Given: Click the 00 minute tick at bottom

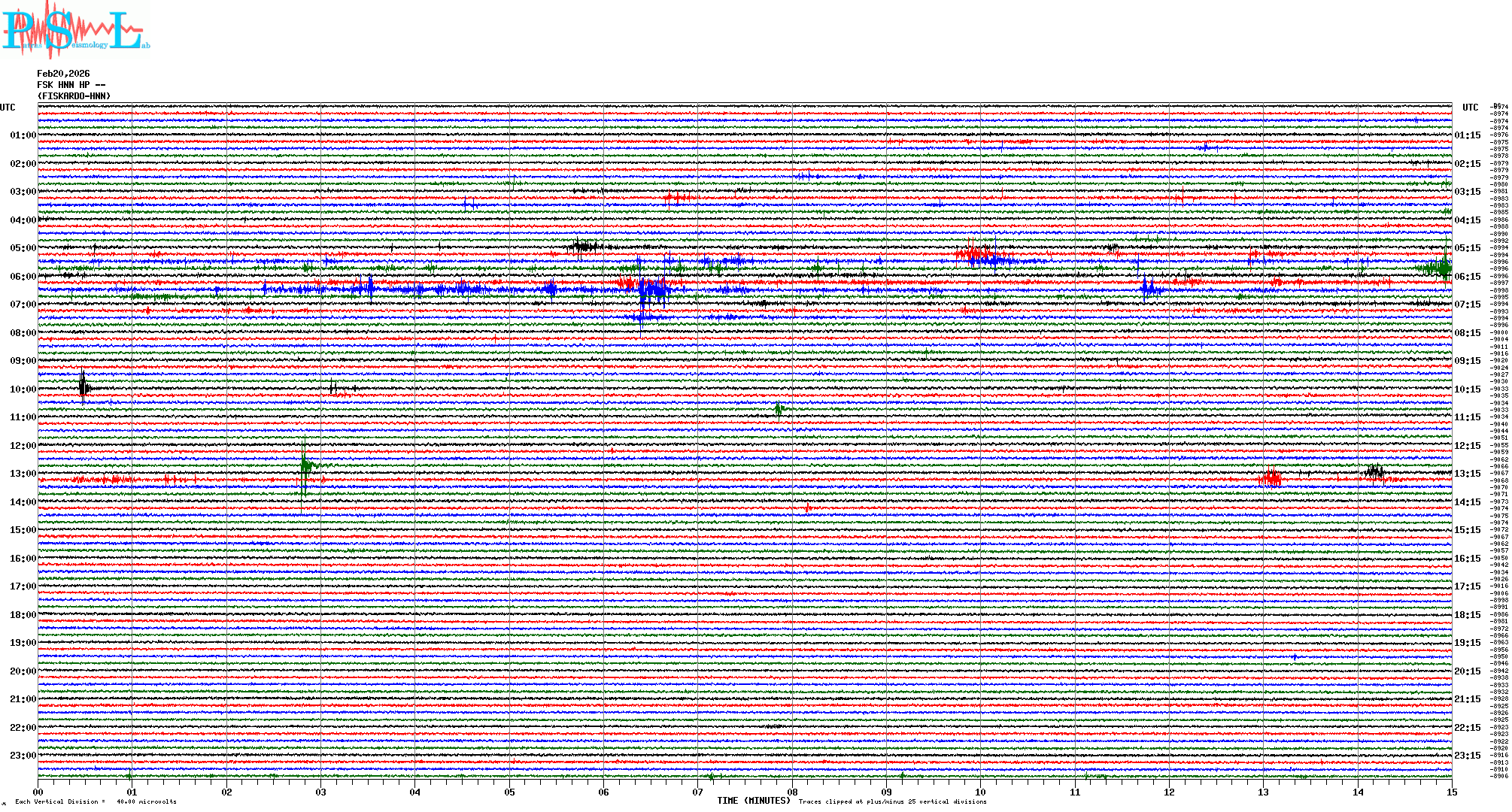Looking at the screenshot, I should pyautogui.click(x=38, y=792).
